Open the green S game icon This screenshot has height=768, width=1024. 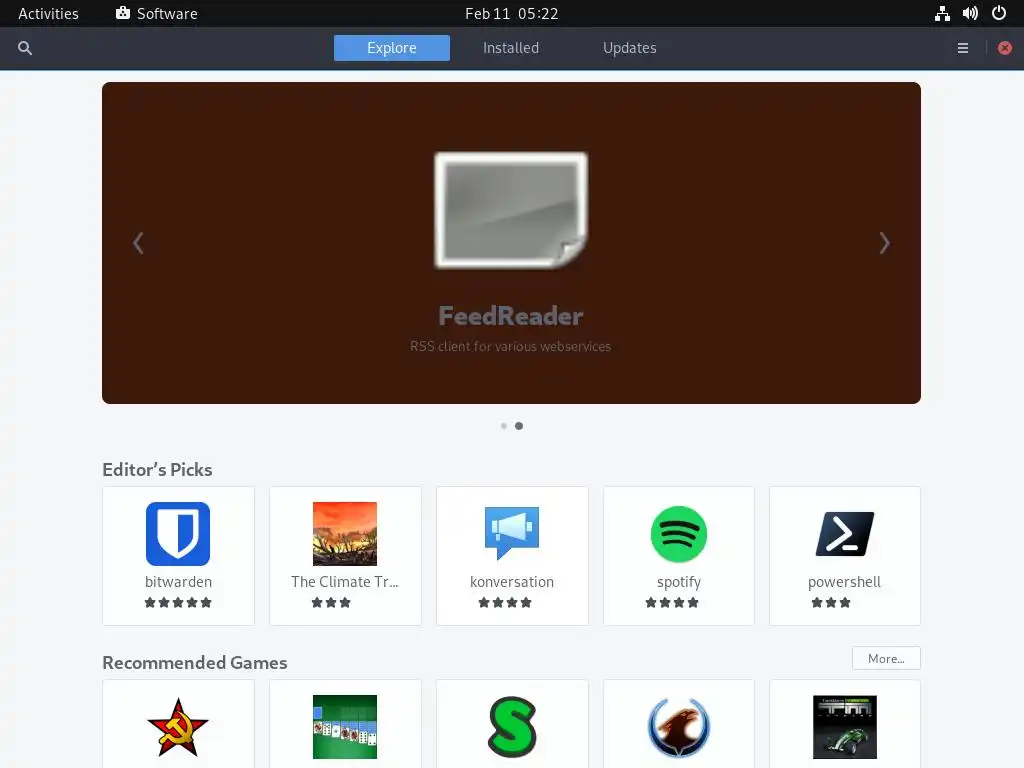point(512,727)
